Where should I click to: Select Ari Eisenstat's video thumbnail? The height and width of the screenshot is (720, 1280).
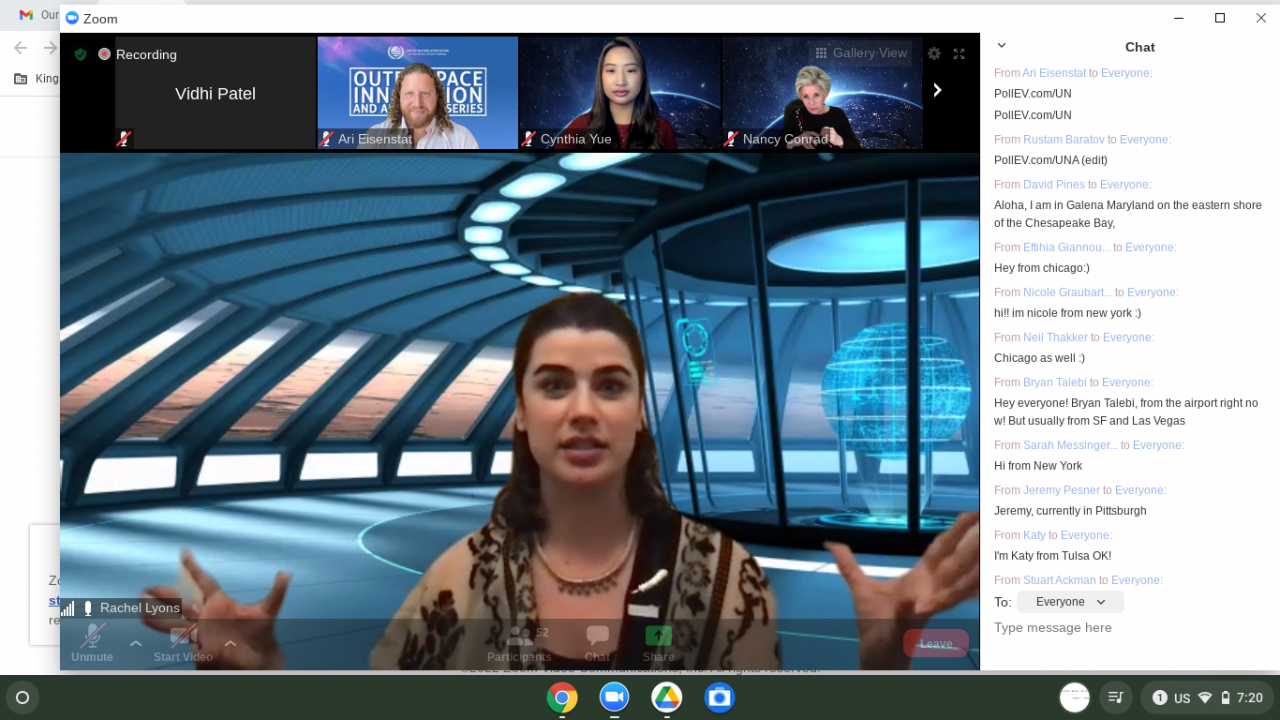[418, 93]
